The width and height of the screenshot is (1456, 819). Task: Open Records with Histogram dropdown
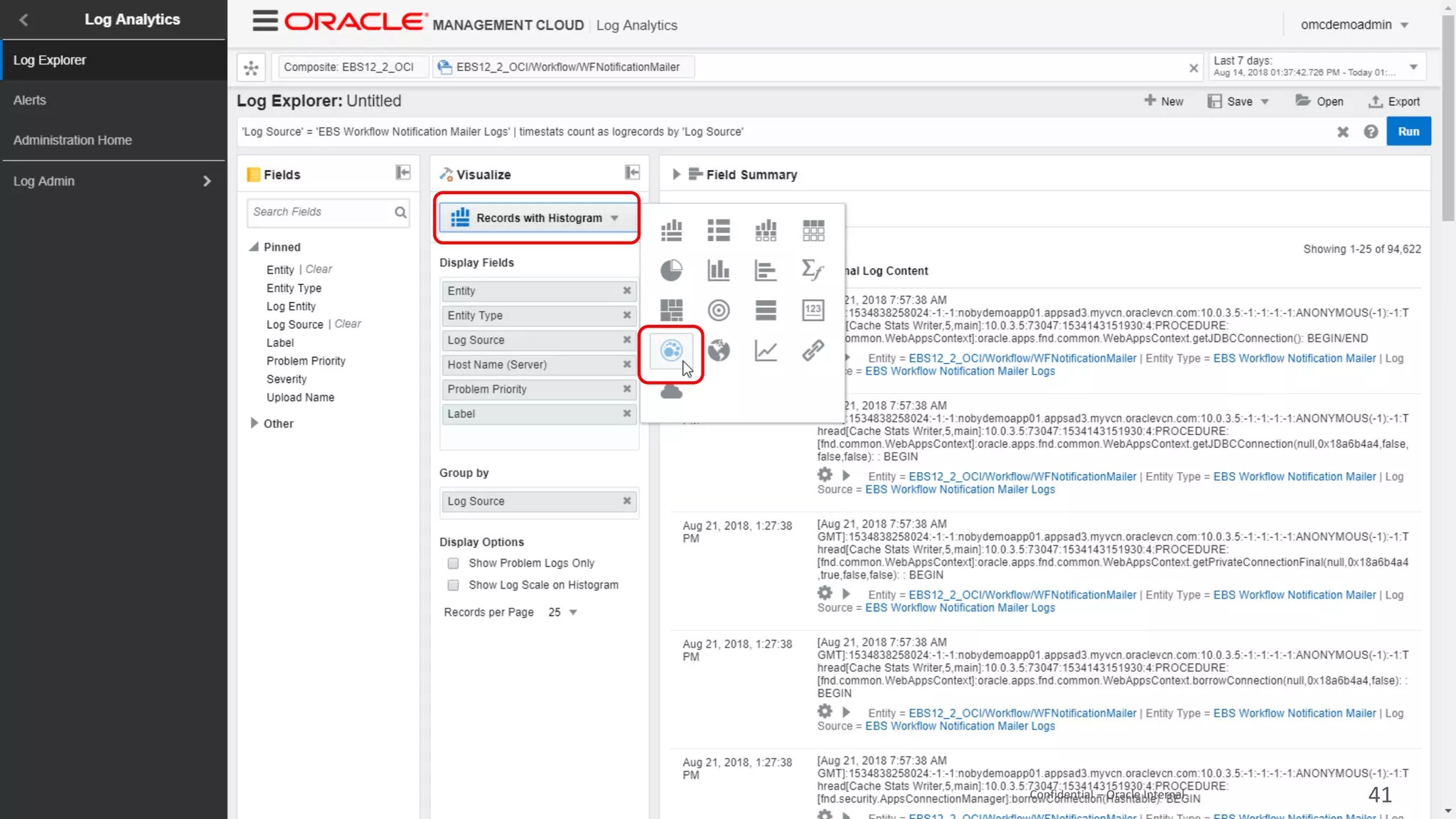pos(538,218)
